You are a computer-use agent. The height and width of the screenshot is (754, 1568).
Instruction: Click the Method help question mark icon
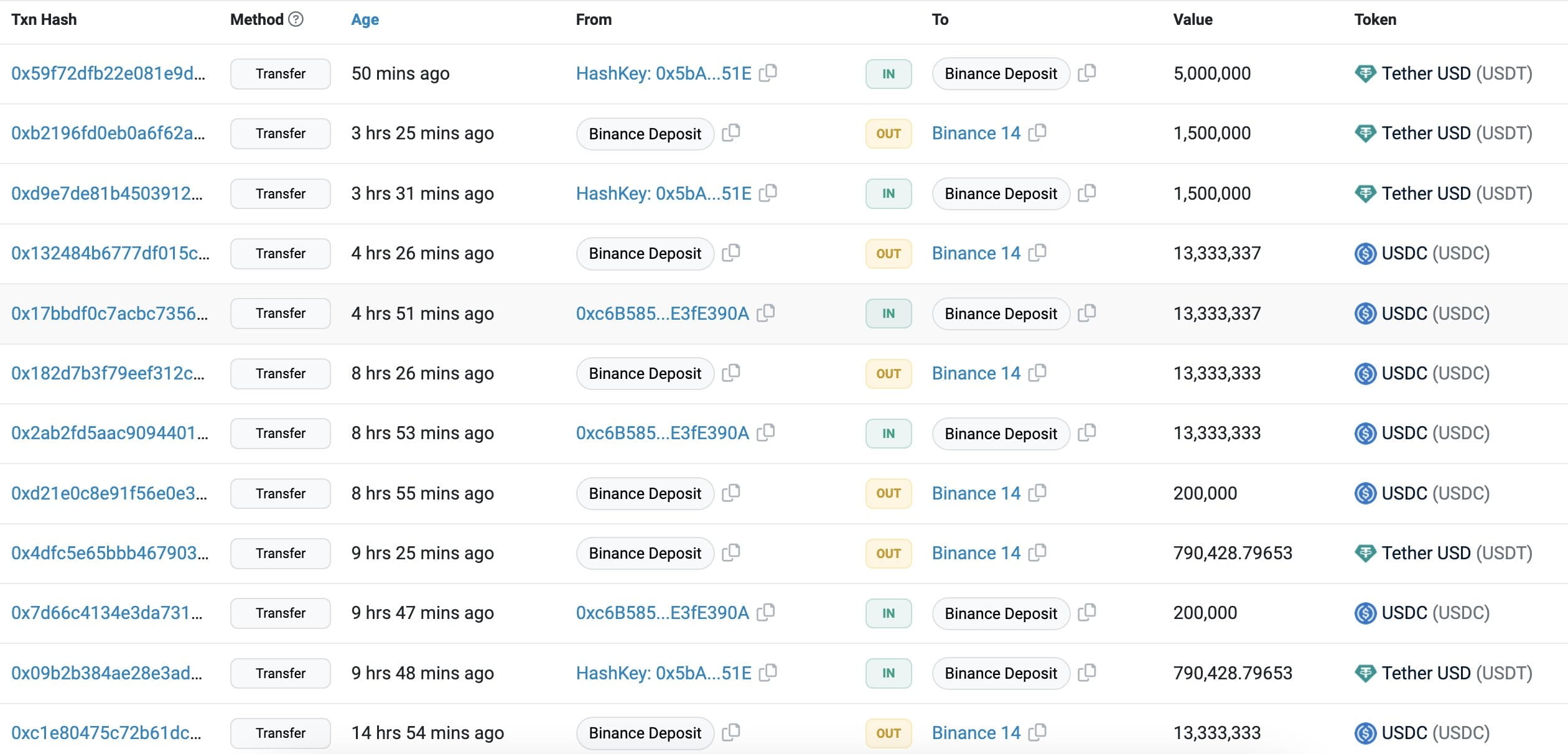click(296, 19)
